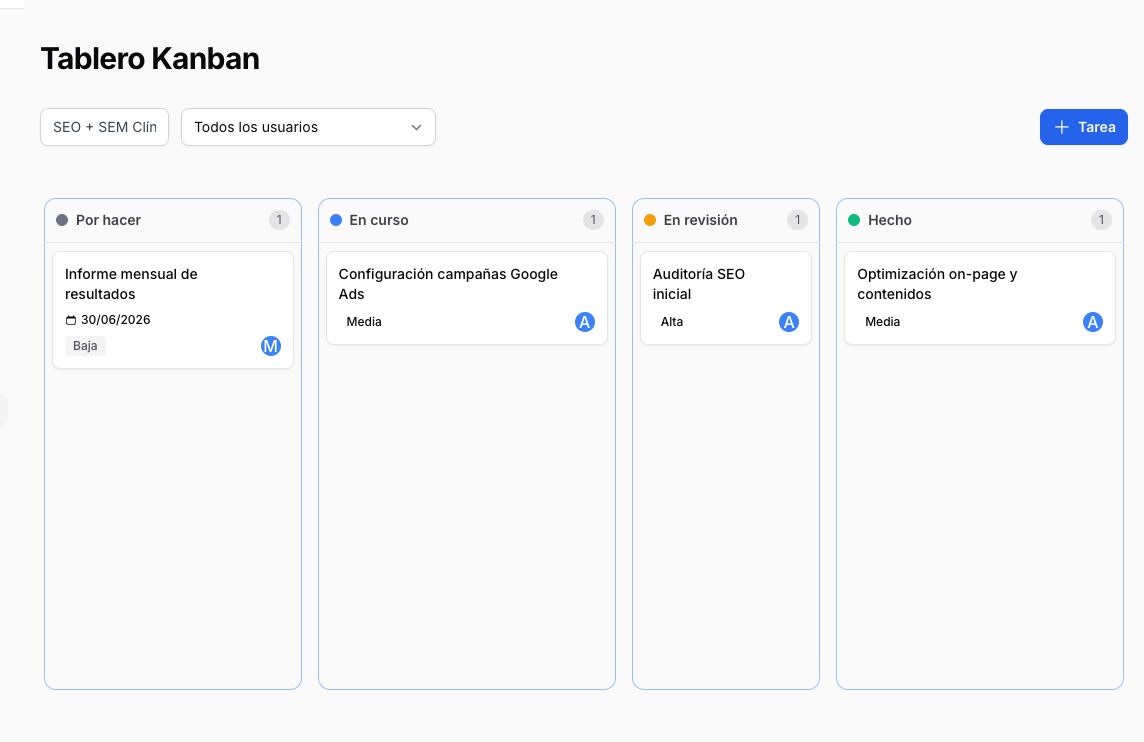Click the green dot of Hecho column

(854, 220)
